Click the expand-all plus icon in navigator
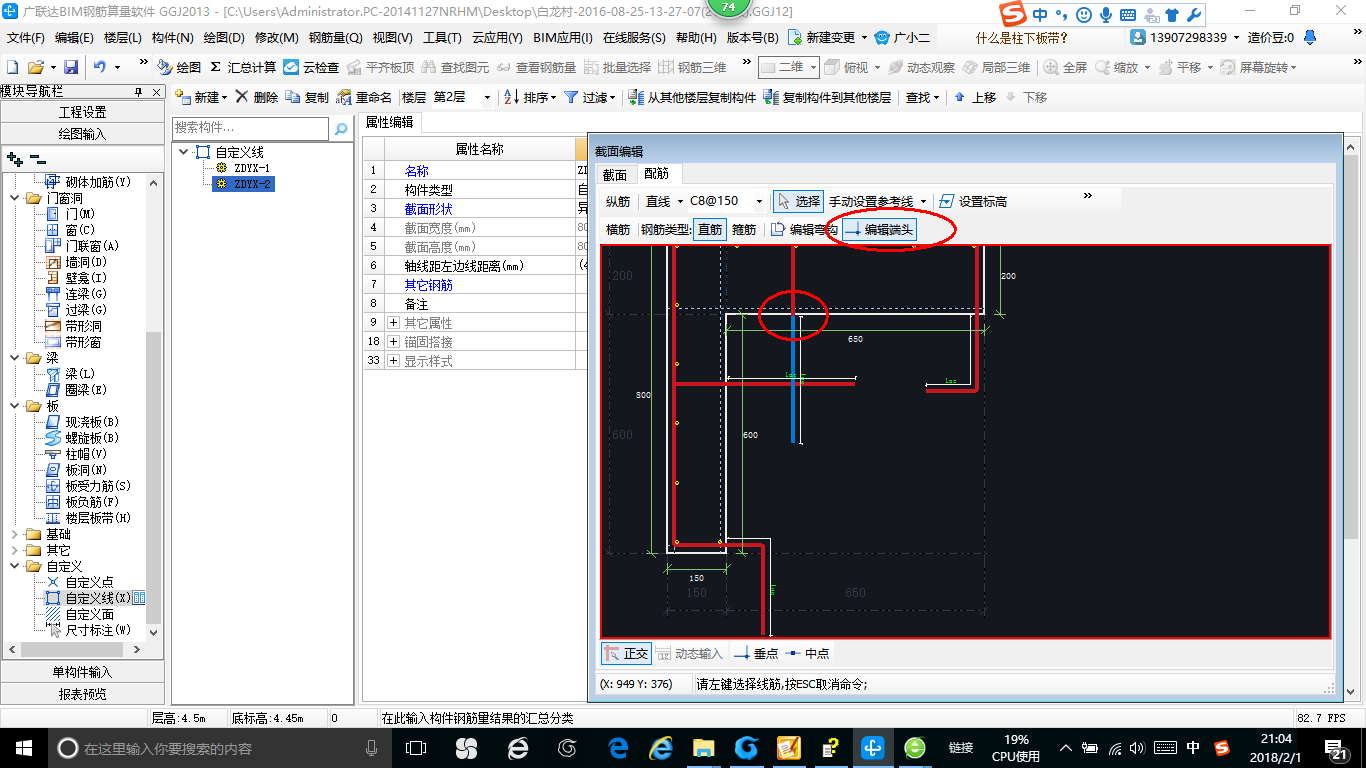1366x768 pixels. [x=14, y=158]
